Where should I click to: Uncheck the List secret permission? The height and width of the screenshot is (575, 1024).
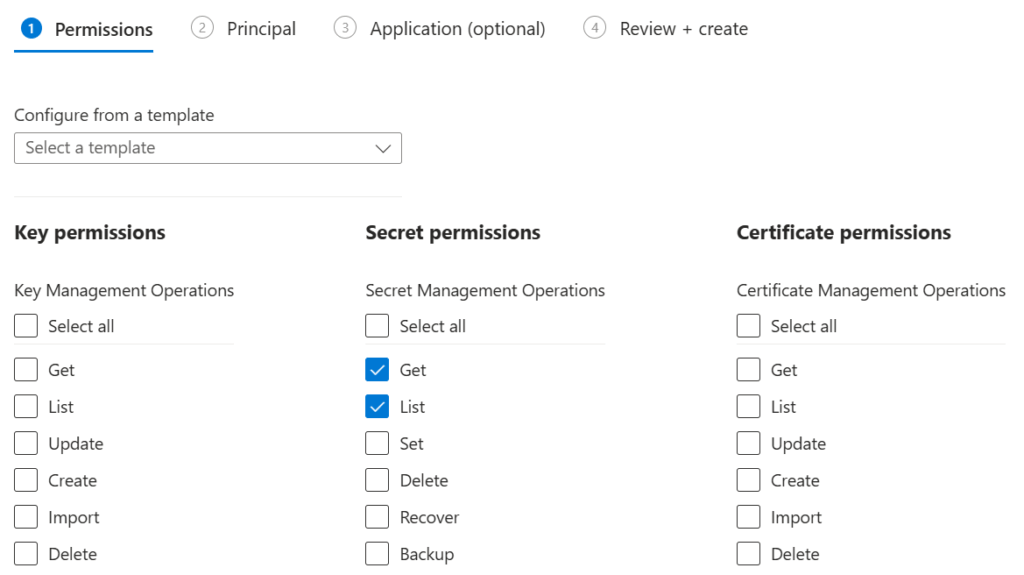click(377, 406)
